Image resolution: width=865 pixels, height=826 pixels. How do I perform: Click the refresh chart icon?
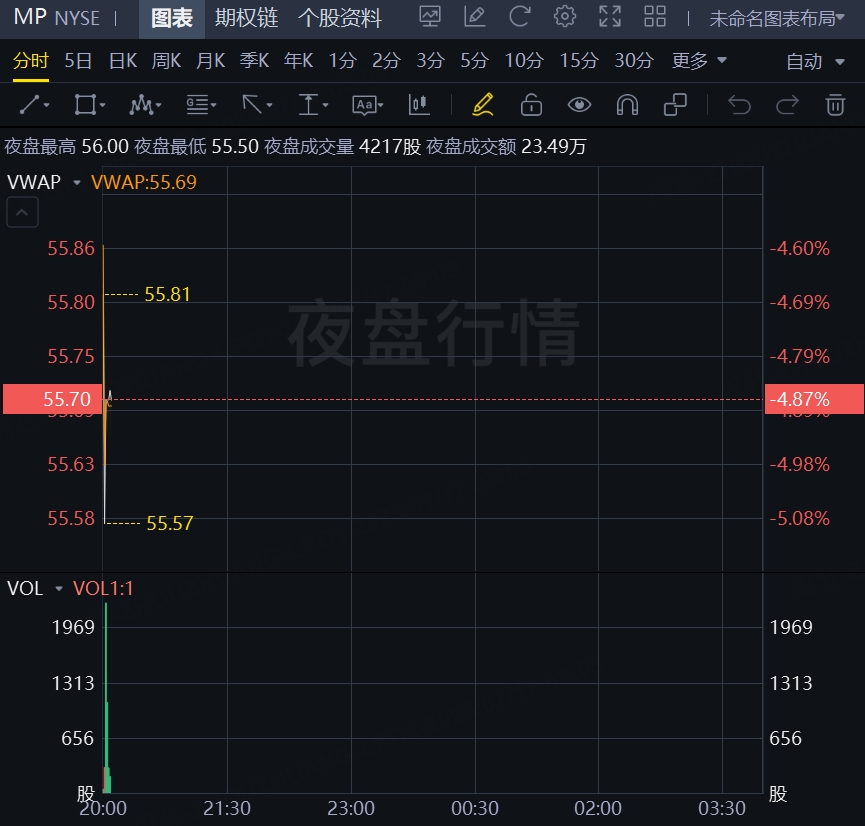pos(519,17)
